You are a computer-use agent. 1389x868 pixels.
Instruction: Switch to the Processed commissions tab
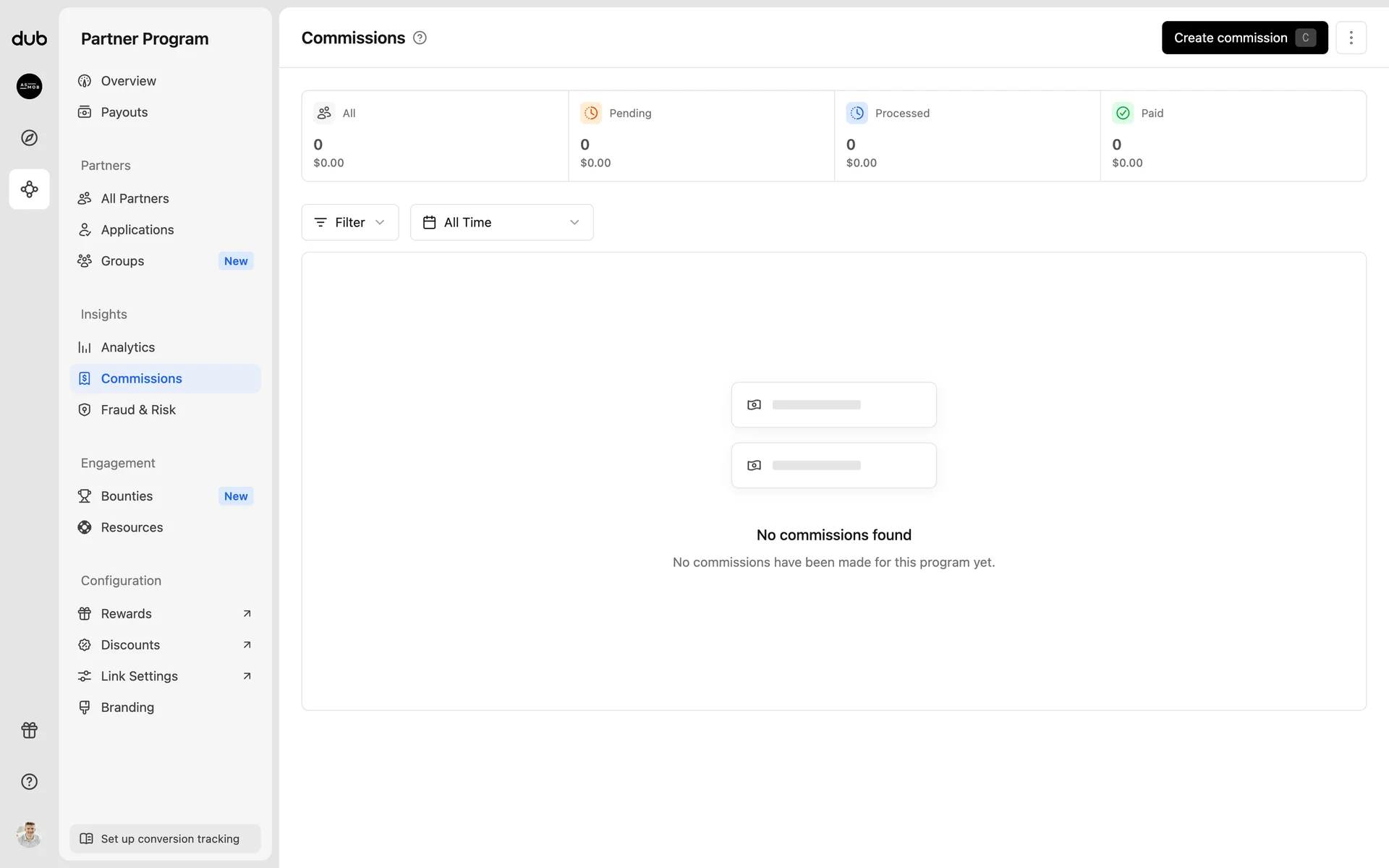point(967,136)
